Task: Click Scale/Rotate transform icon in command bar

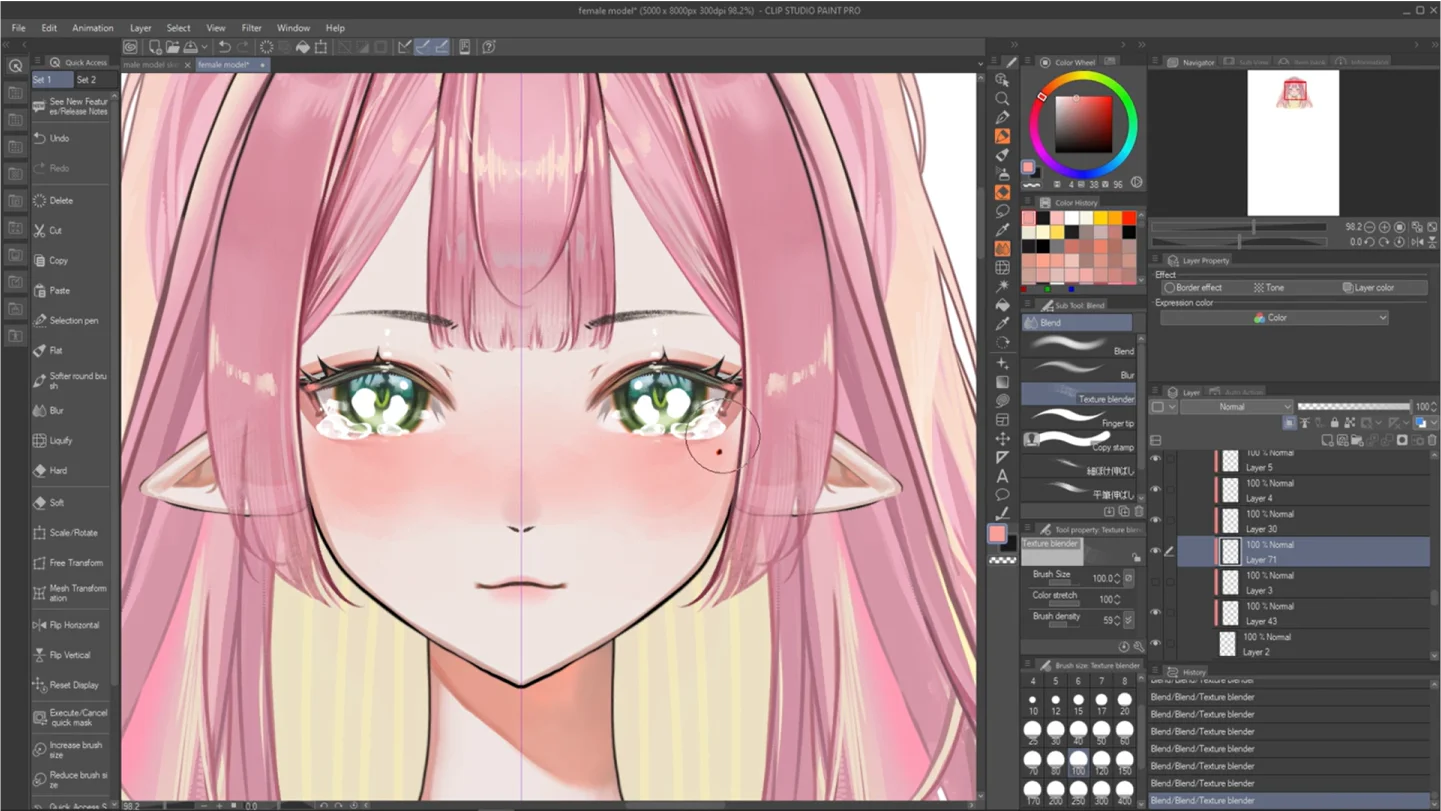Action: tap(321, 47)
